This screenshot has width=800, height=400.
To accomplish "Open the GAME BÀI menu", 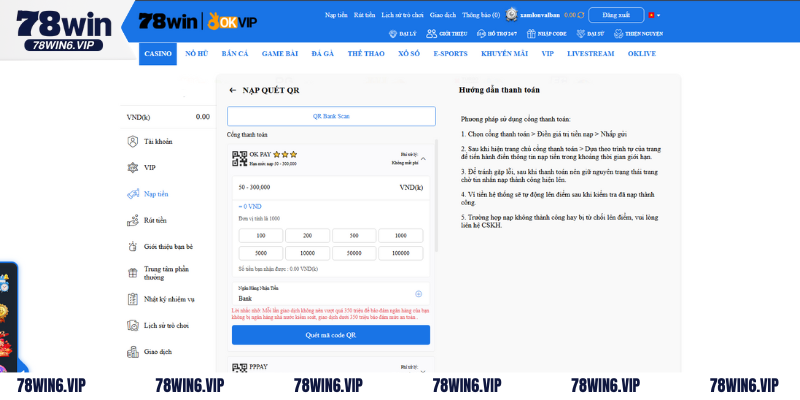I will pos(280,54).
